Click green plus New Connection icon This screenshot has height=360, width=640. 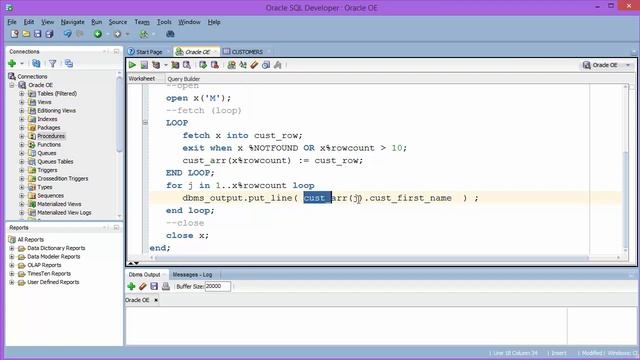point(12,63)
